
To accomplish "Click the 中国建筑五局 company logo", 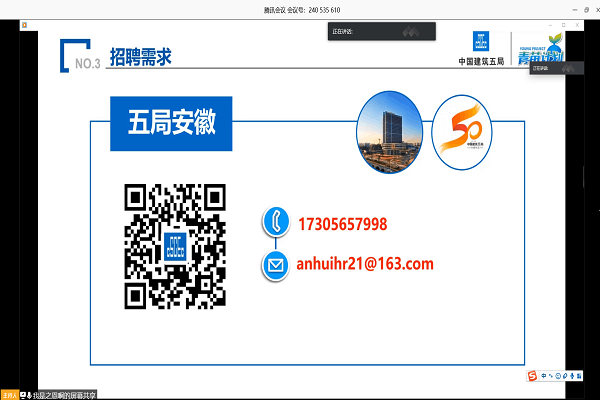I will click(482, 52).
